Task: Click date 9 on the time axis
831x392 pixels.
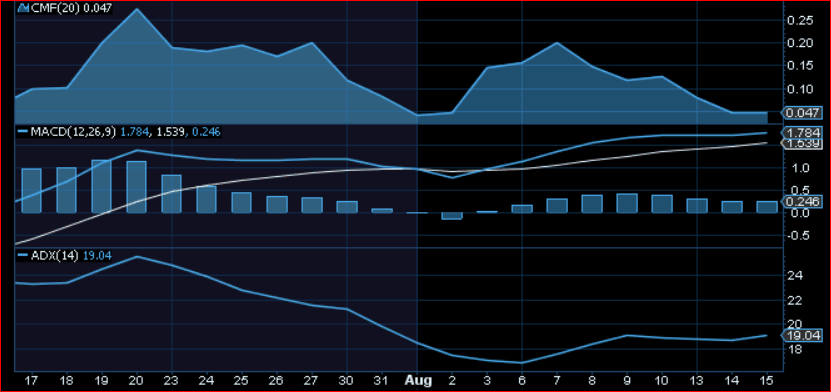Action: [627, 380]
